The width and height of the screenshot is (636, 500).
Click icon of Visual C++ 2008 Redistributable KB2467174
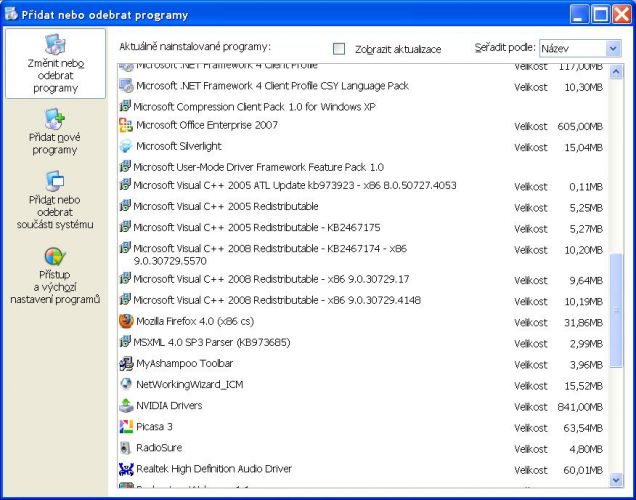click(x=125, y=248)
